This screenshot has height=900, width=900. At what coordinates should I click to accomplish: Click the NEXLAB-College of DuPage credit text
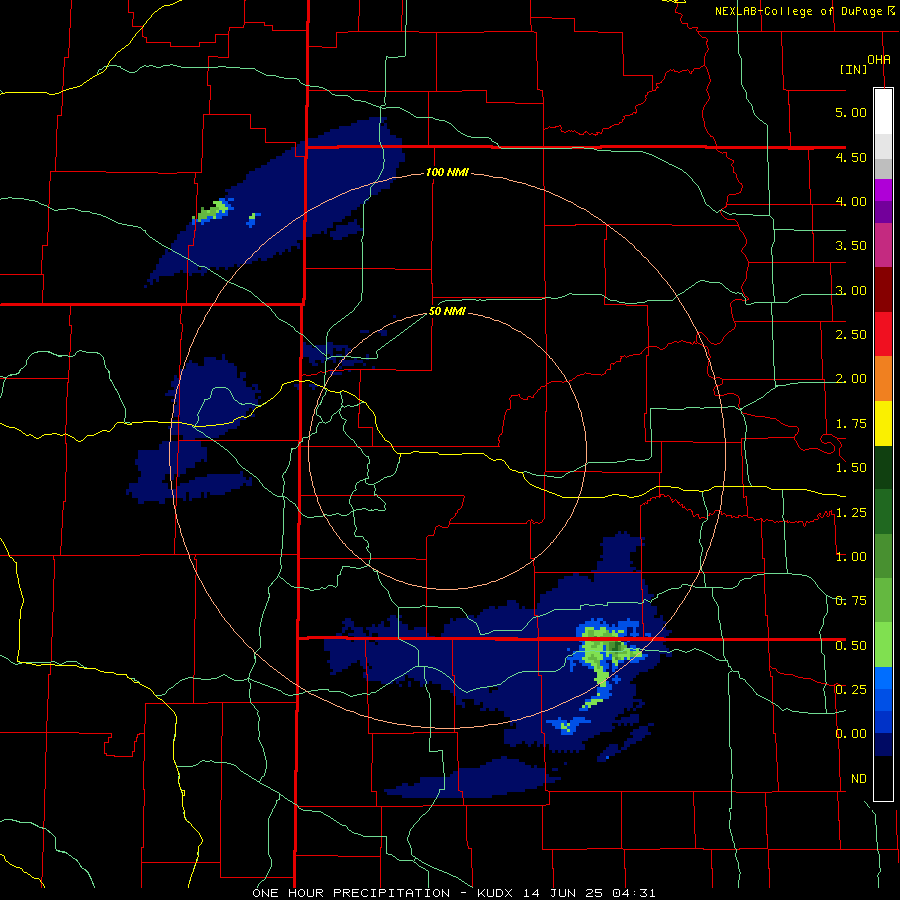[800, 11]
